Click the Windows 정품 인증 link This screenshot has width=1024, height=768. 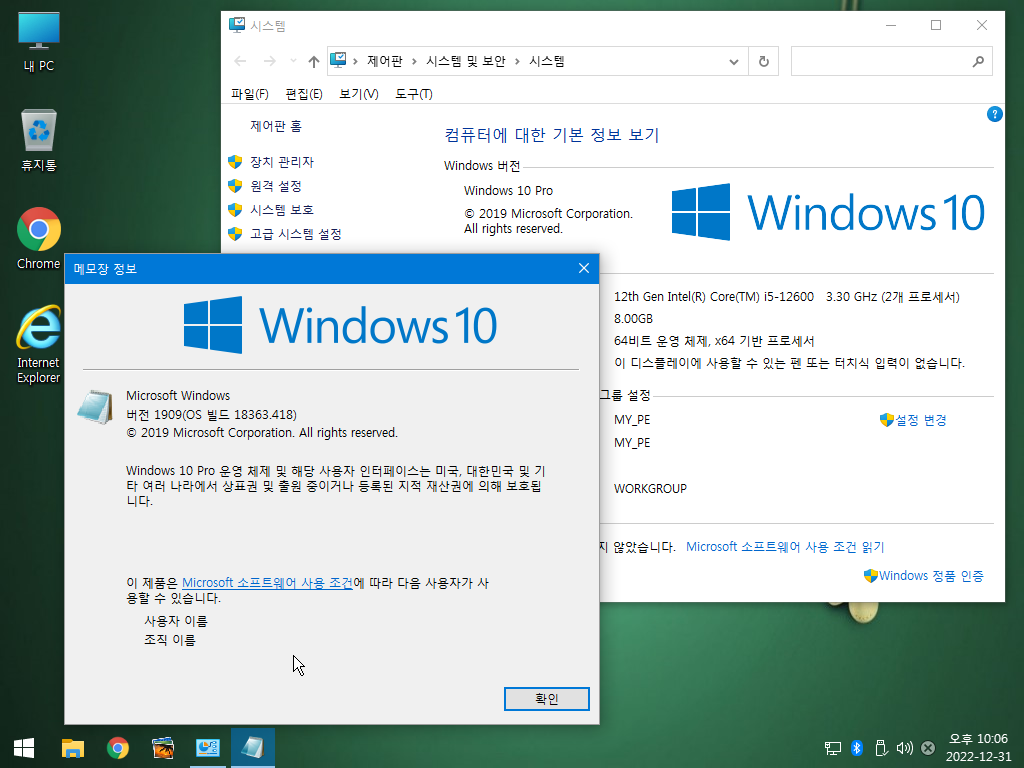pos(931,575)
